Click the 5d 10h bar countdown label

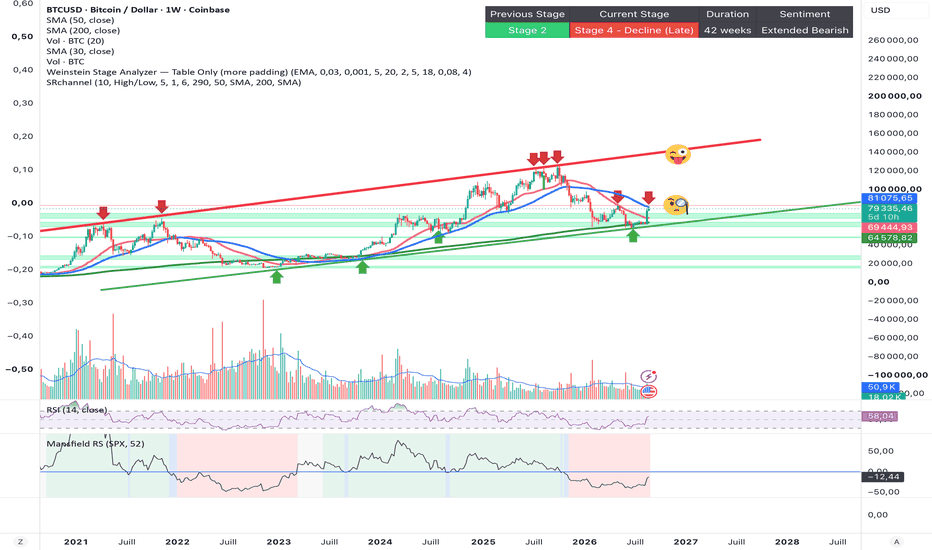point(884,217)
